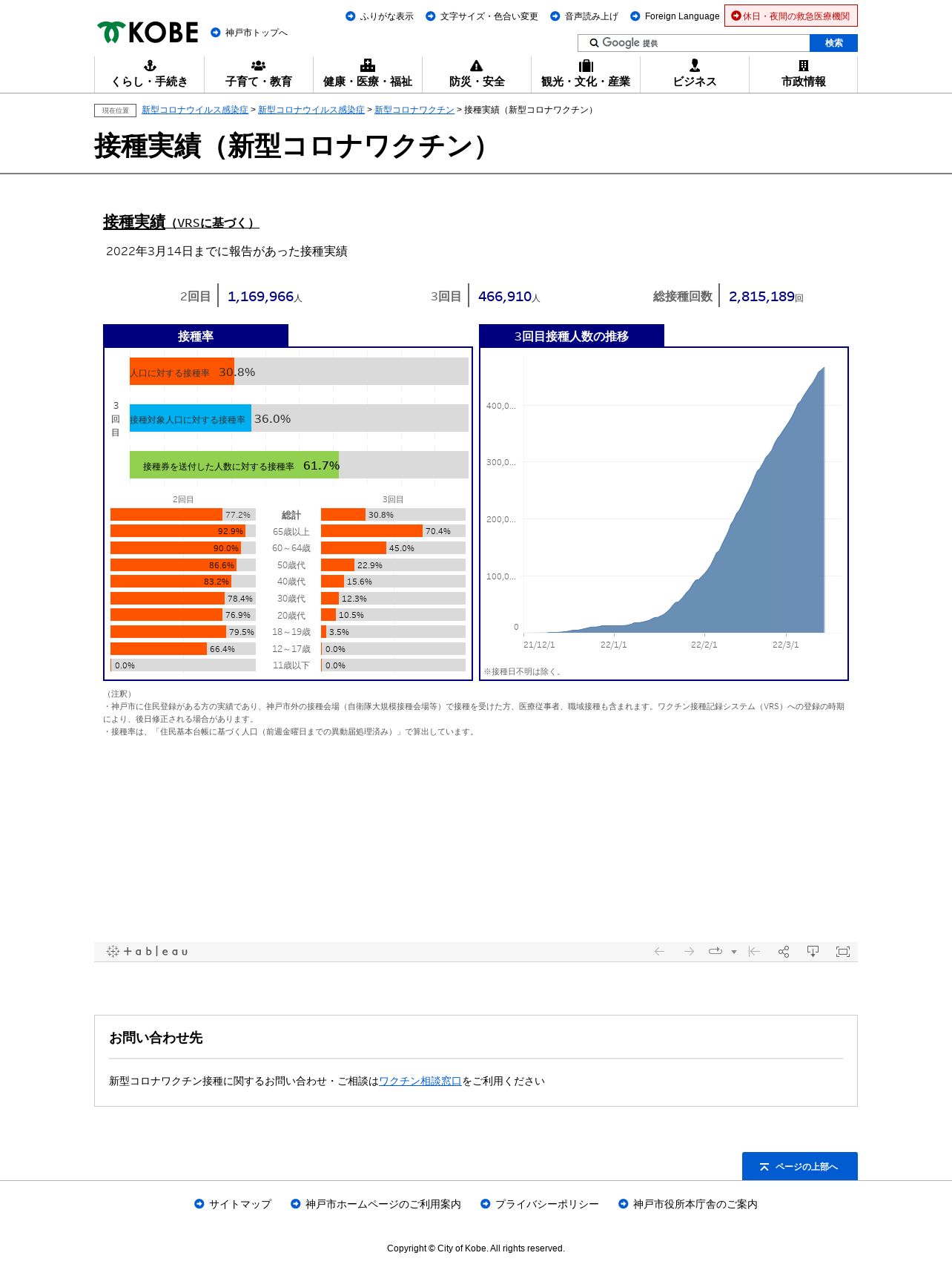Screen dimensions: 952x1267
Task: Start 音声読み上げ voice reading
Action: click(x=584, y=16)
